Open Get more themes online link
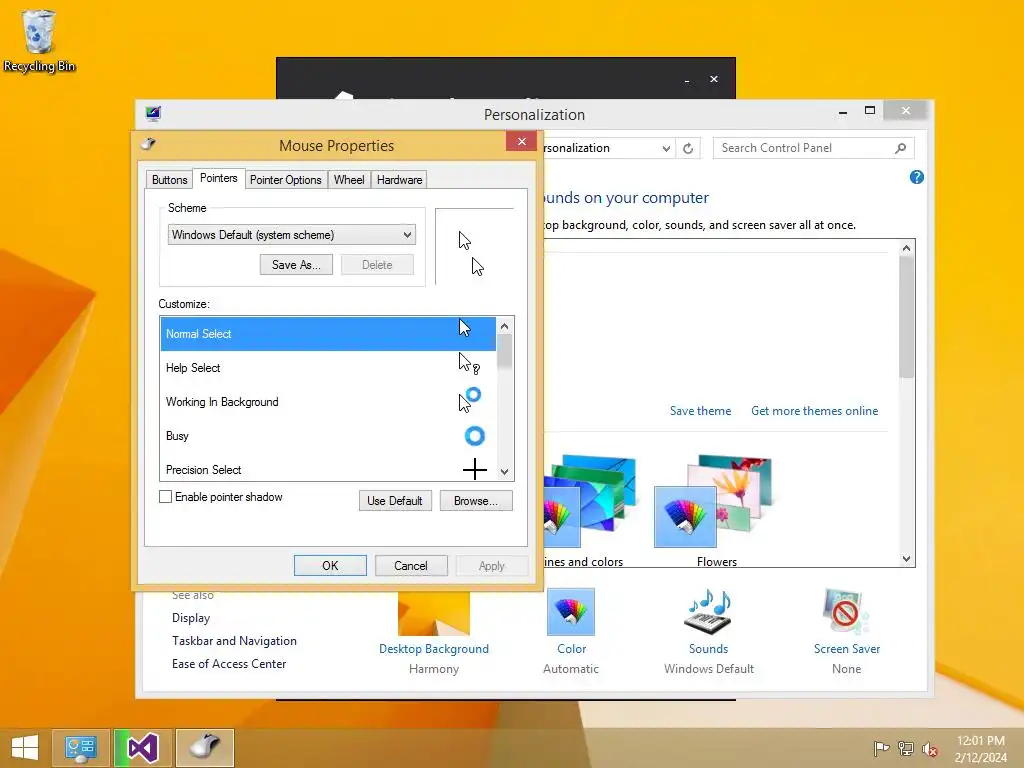1024x768 pixels. 814,411
